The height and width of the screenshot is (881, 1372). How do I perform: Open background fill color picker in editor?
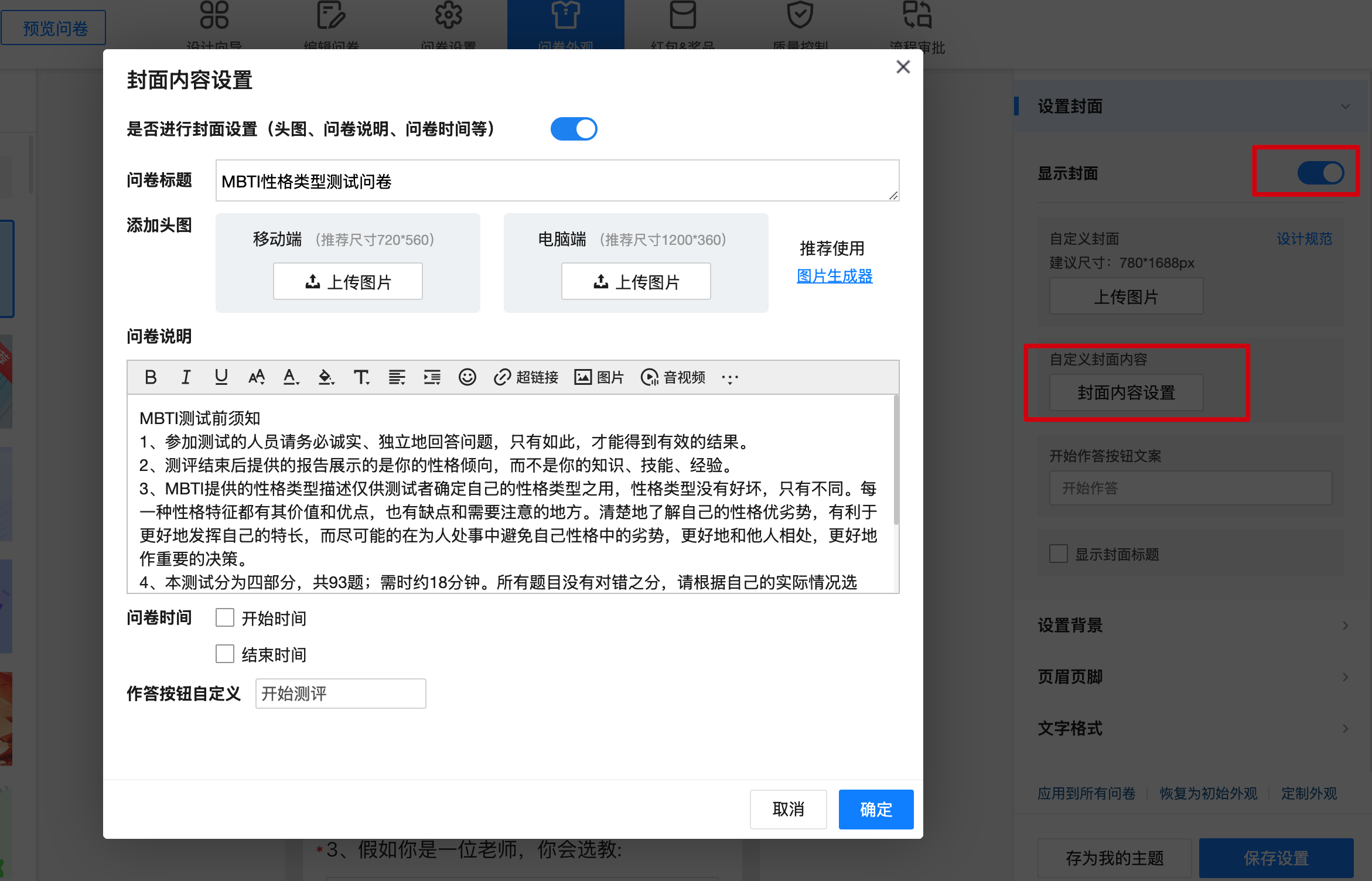(326, 377)
